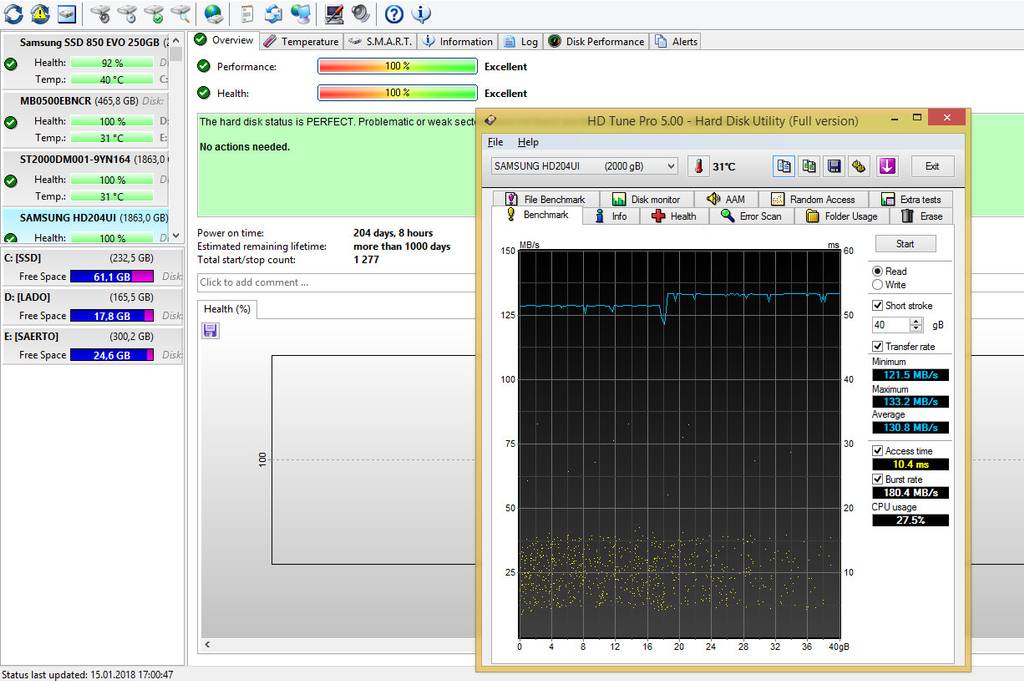Open help via the blue question mark icon
The image size is (1024, 681).
(x=394, y=13)
